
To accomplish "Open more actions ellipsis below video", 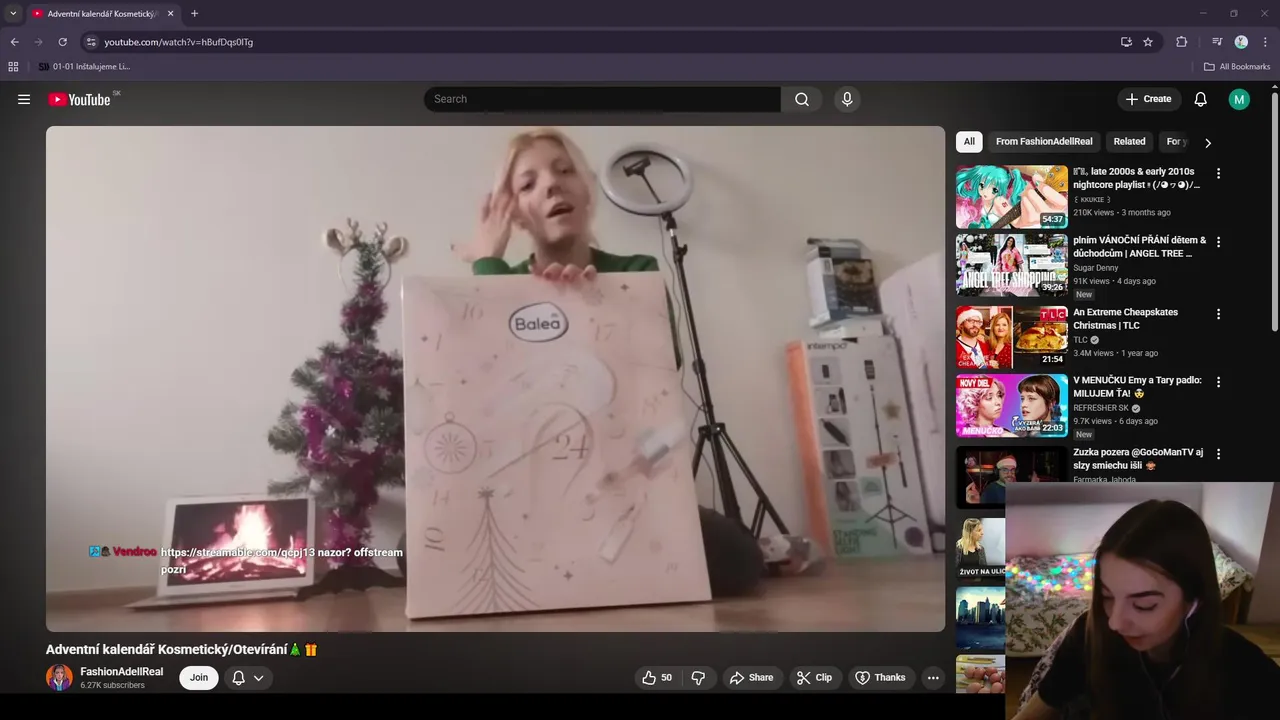I will (x=933, y=678).
